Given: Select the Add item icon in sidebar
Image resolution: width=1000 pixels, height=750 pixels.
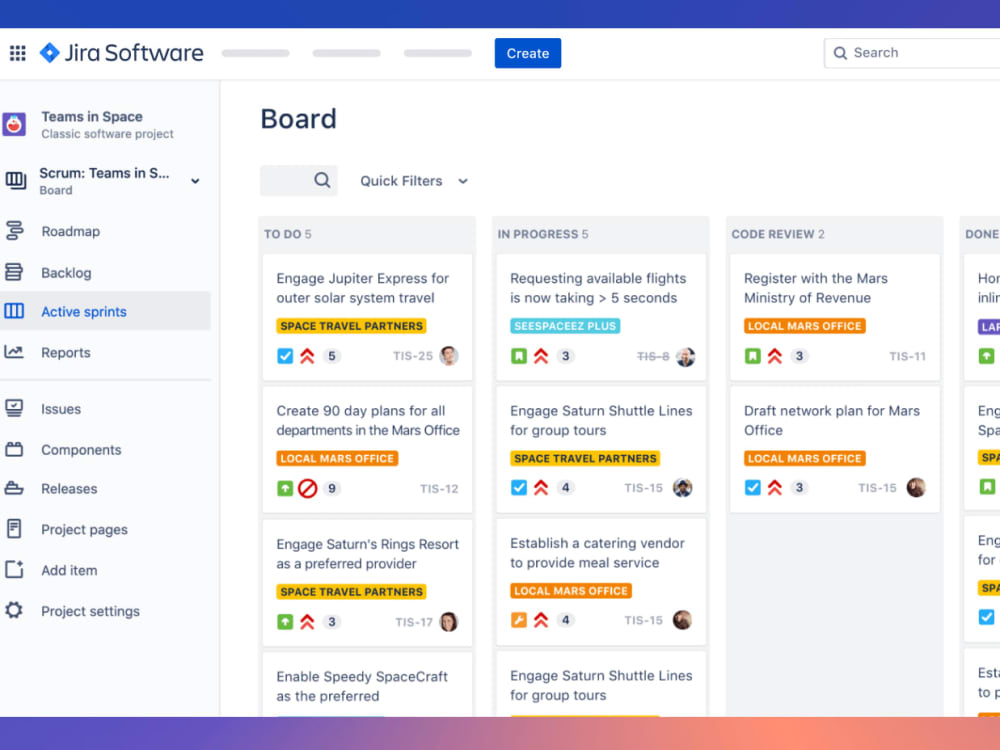Looking at the screenshot, I should (17, 570).
